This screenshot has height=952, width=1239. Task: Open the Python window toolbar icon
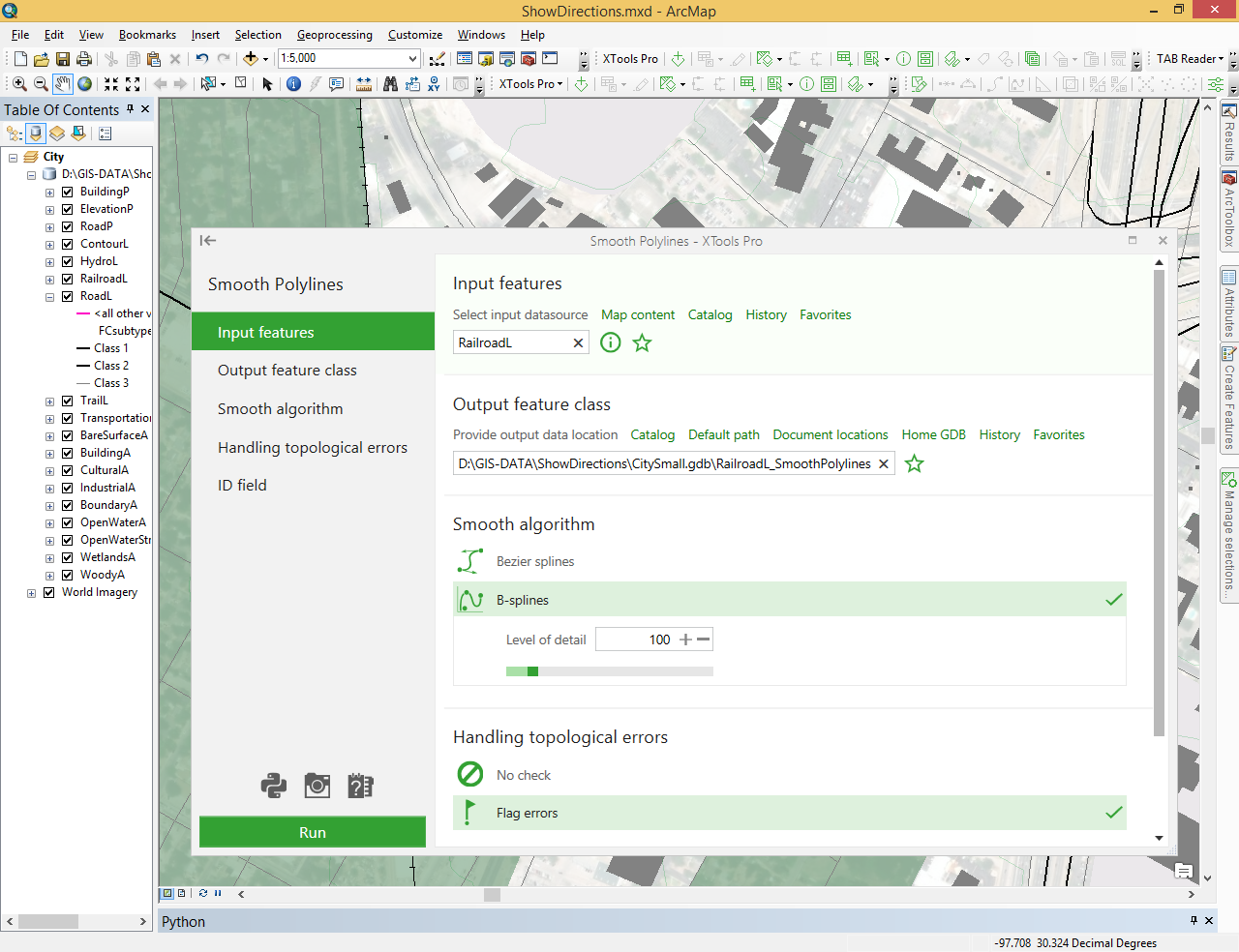click(550, 59)
